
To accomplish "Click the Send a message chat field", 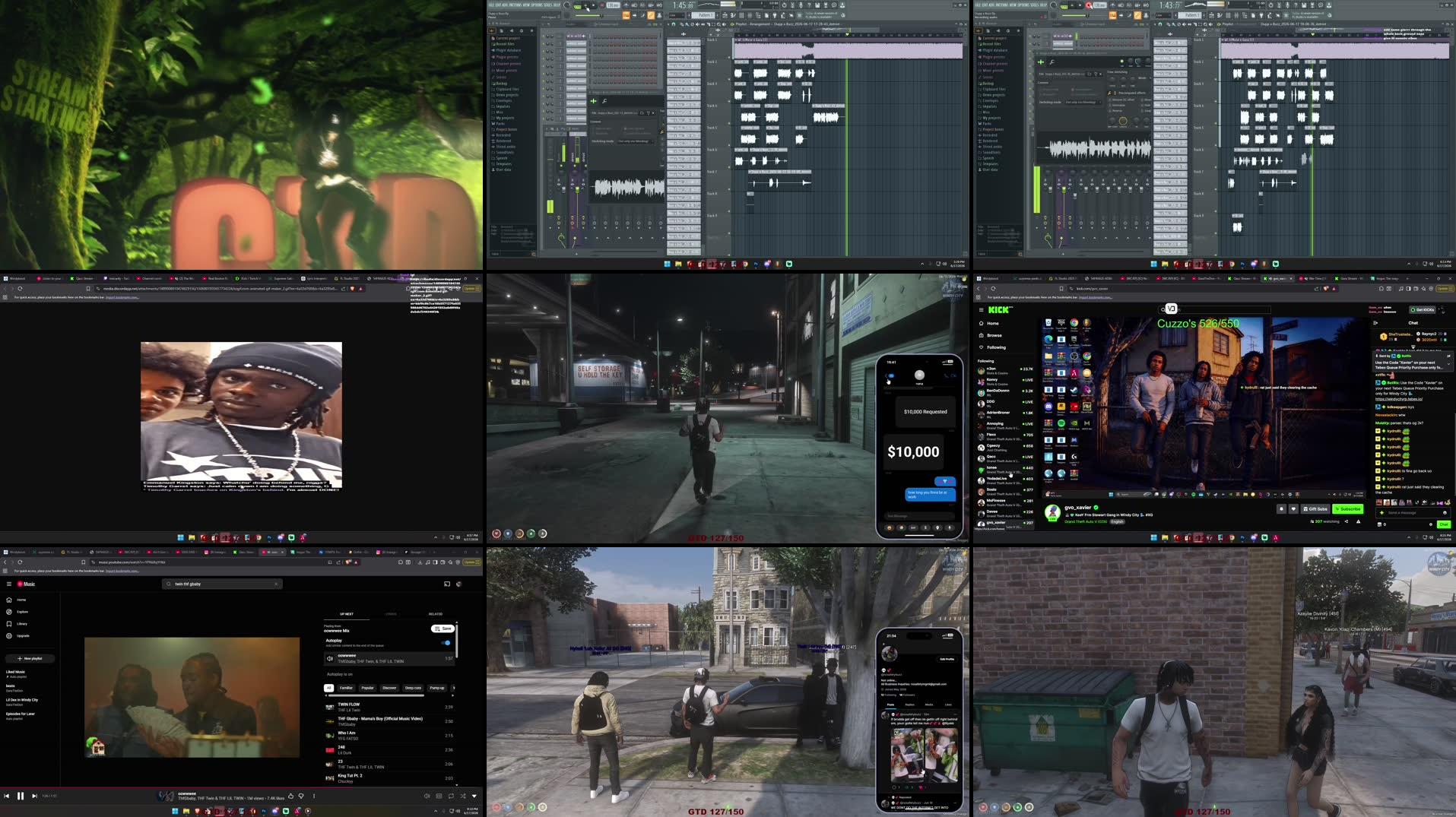I will pos(1413,513).
